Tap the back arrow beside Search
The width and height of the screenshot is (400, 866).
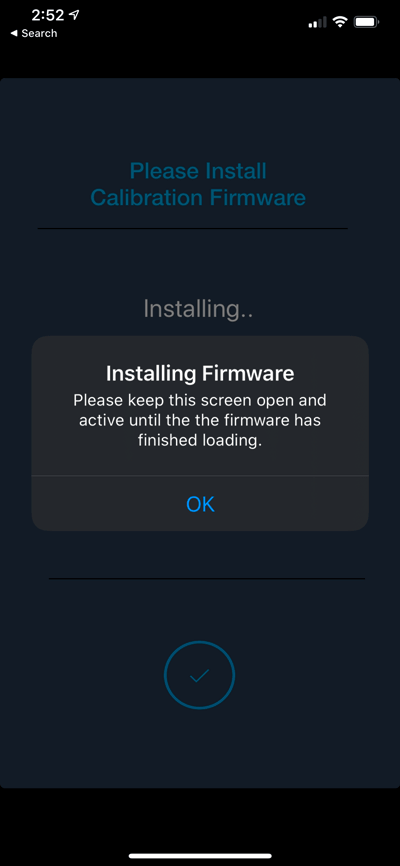pyautogui.click(x=14, y=33)
